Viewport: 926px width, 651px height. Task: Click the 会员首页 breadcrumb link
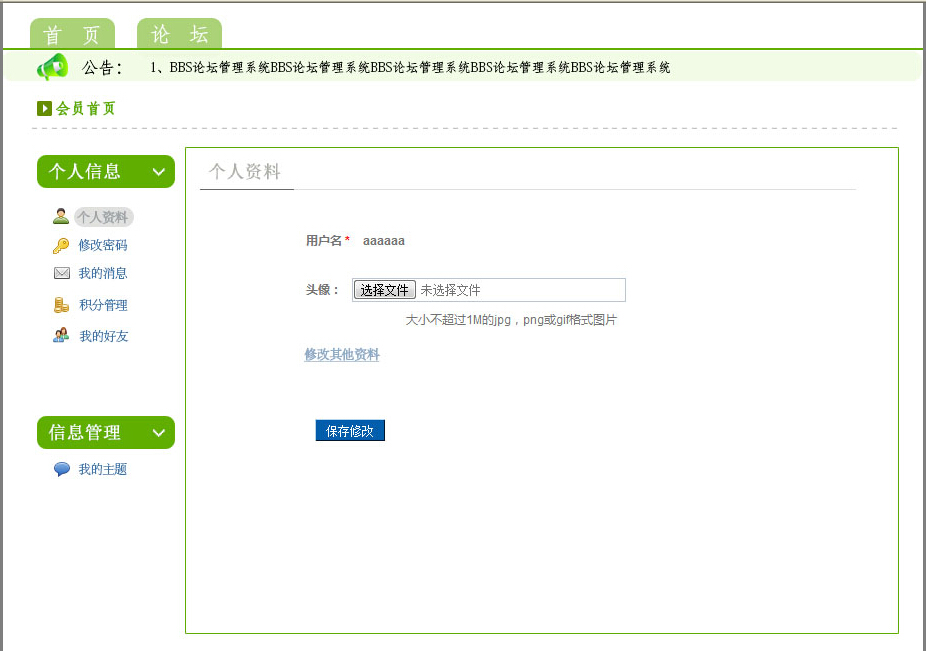pos(86,109)
